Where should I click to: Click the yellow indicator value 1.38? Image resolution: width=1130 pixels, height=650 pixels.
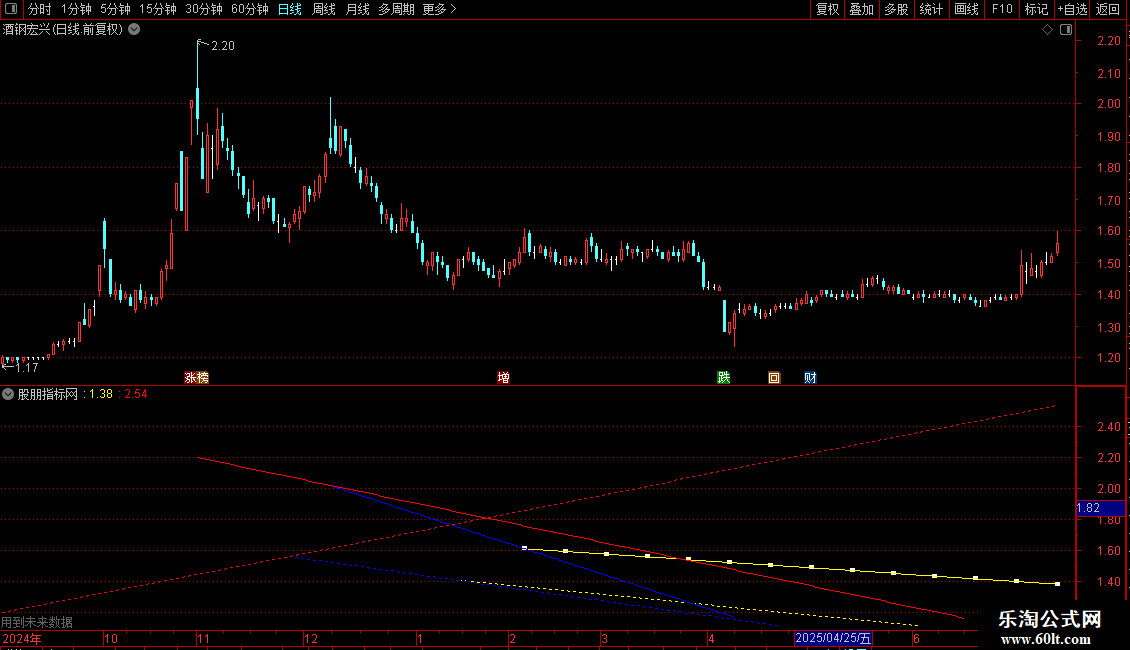pos(101,394)
